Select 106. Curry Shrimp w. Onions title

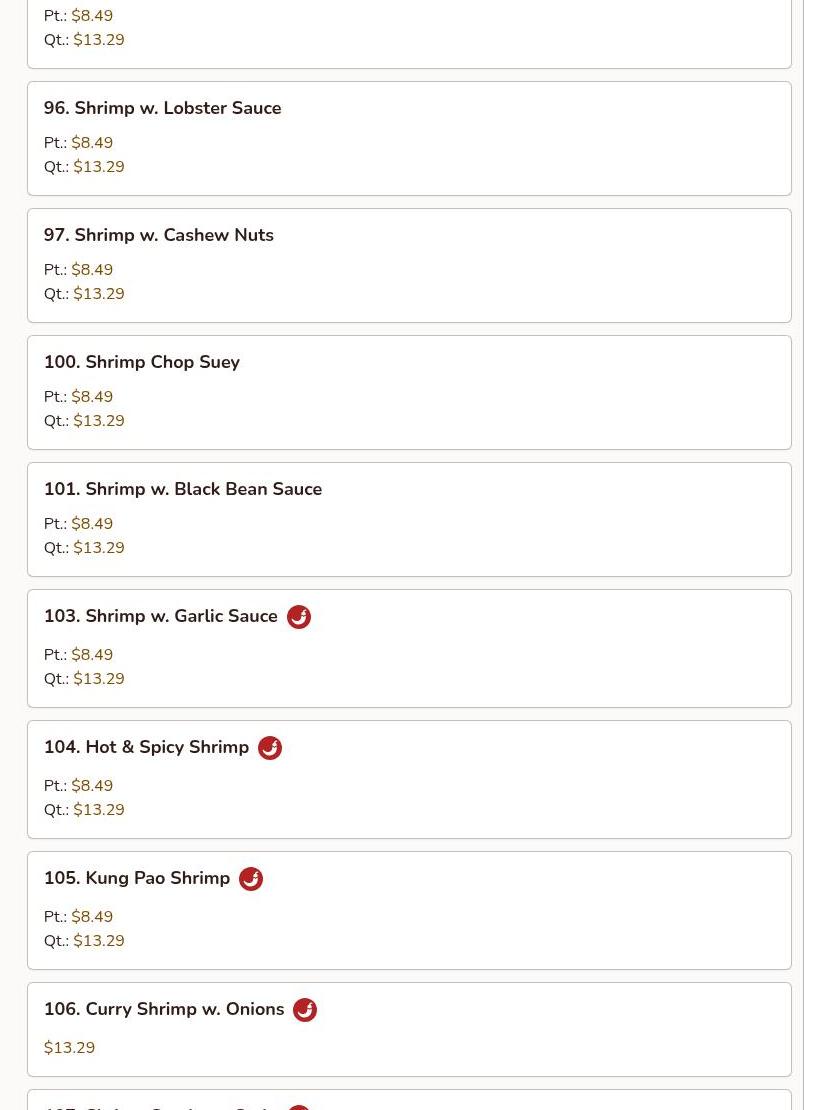(x=163, y=1009)
